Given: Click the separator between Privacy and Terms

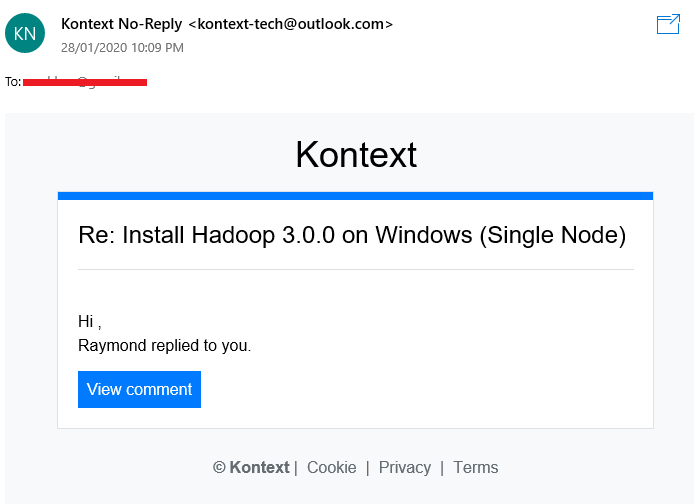Looking at the screenshot, I should click(442, 468).
